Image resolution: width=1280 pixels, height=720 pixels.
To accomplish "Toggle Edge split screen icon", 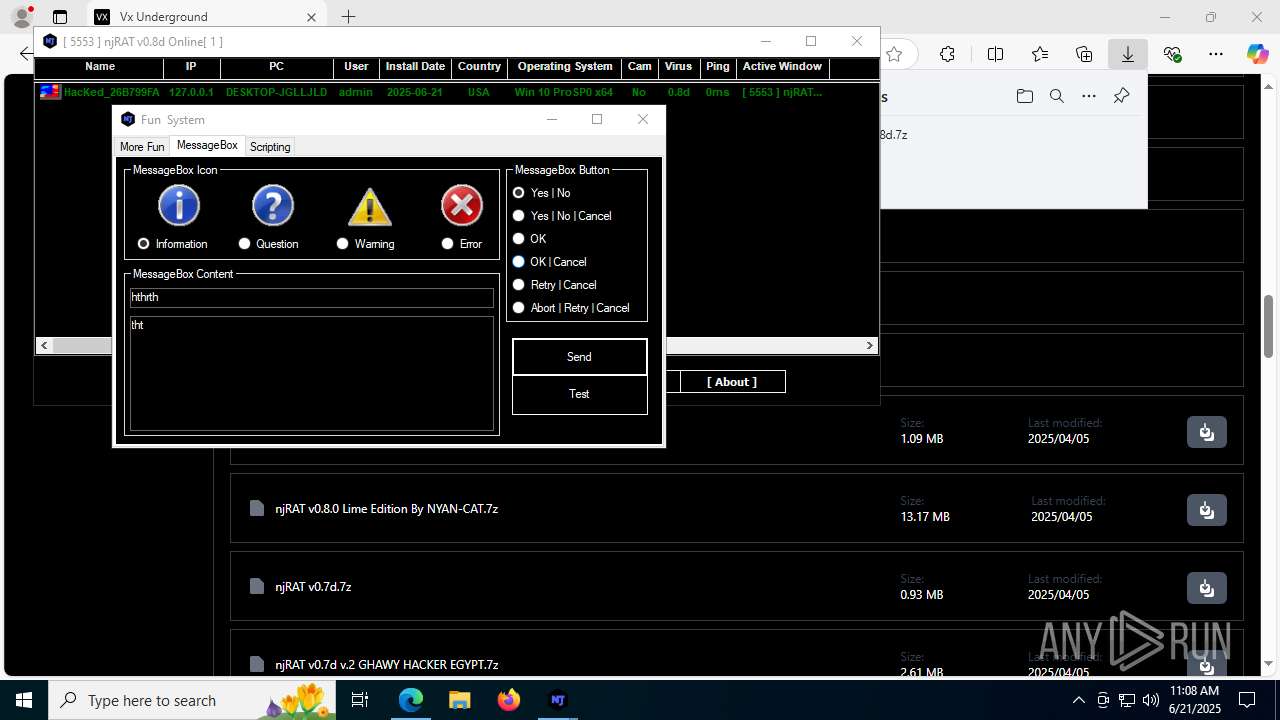I will pyautogui.click(x=995, y=54).
